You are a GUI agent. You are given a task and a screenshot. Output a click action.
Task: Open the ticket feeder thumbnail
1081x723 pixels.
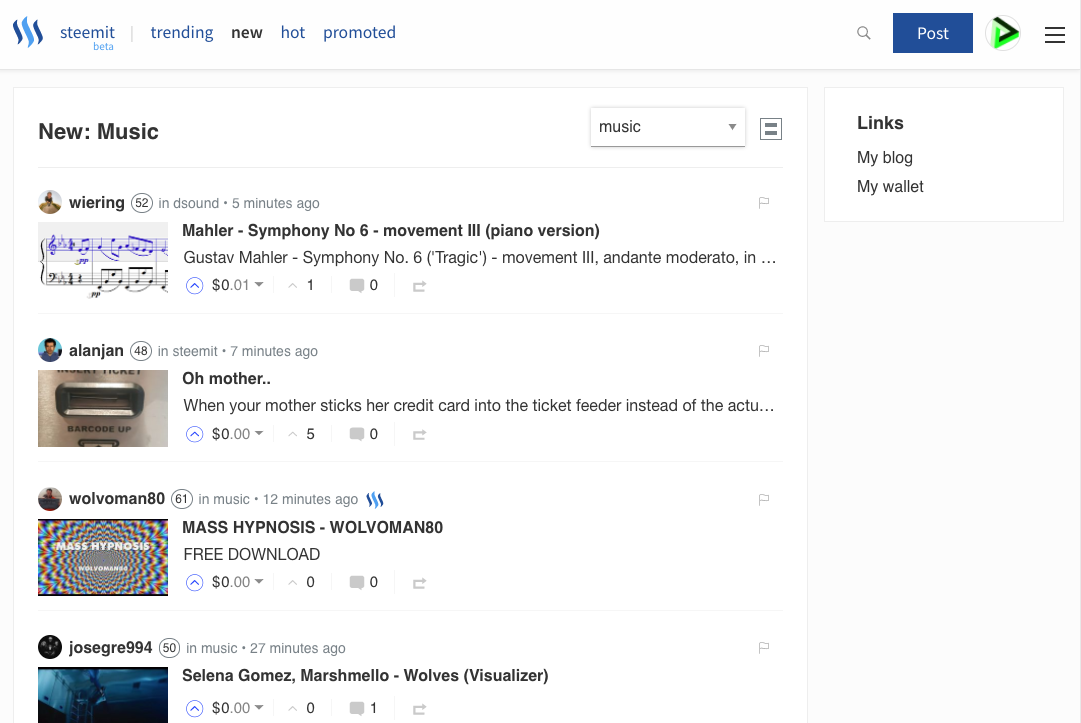[103, 408]
